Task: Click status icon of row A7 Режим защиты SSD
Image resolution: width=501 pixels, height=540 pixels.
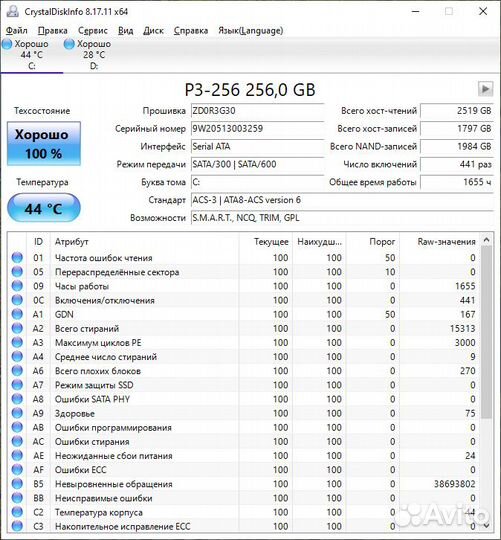Action: click(x=17, y=384)
